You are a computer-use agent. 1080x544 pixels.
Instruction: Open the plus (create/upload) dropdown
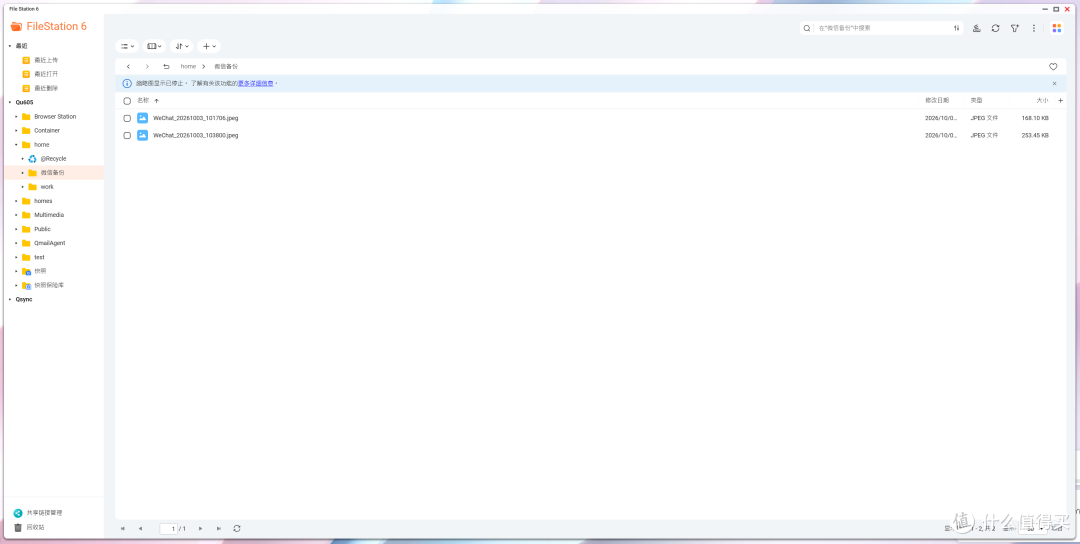coord(209,46)
